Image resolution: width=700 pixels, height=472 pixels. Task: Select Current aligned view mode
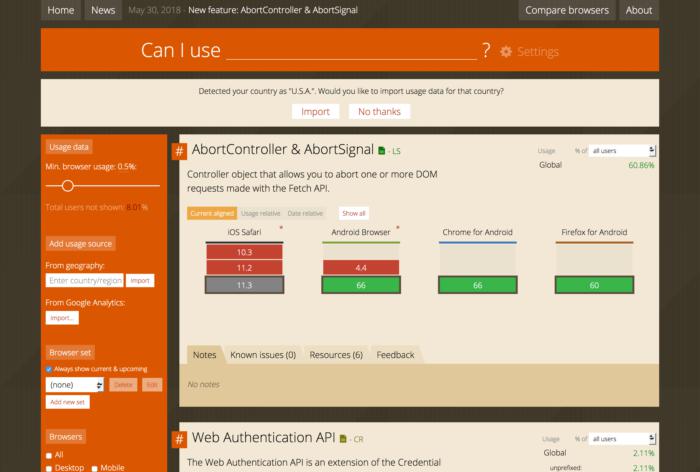[212, 213]
